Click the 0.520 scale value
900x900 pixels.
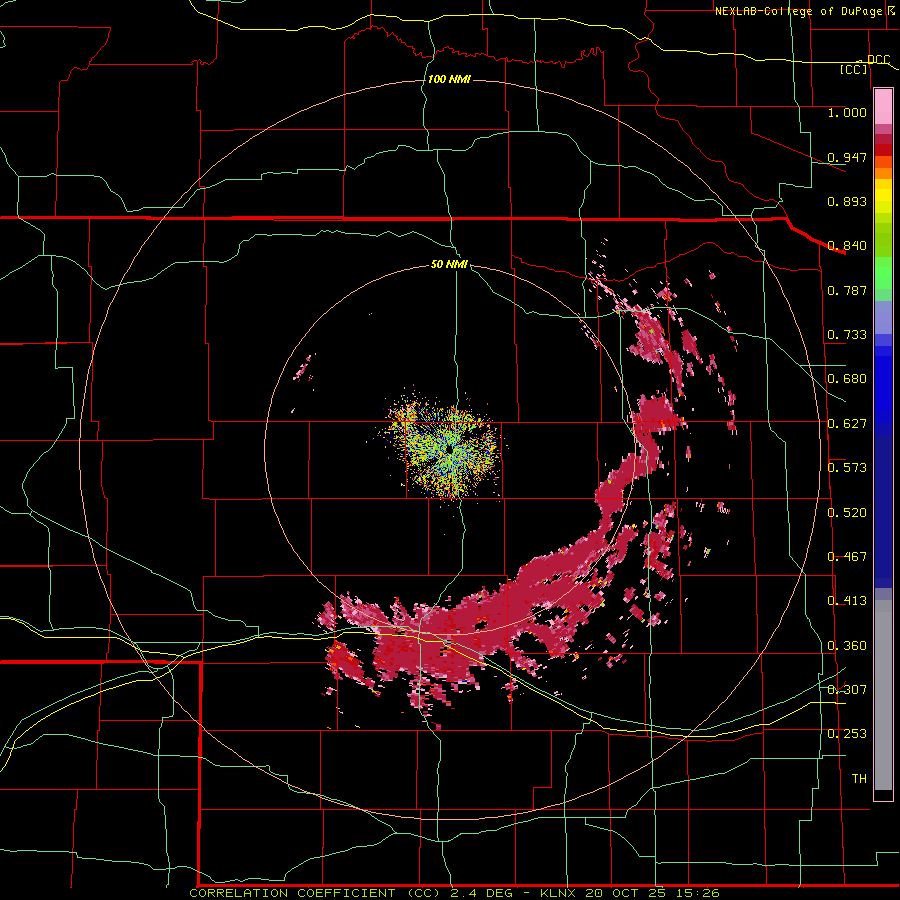point(847,512)
